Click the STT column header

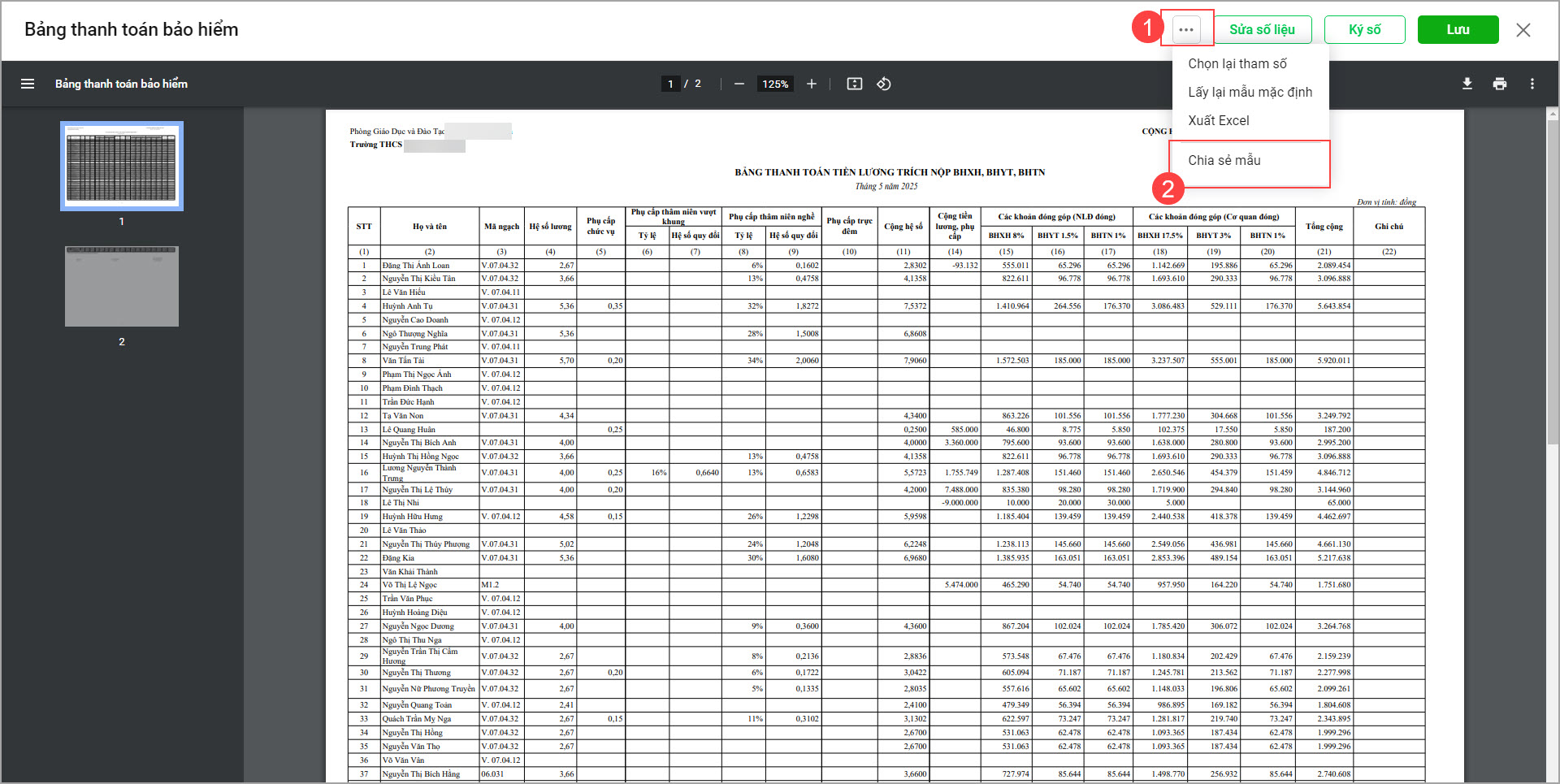[x=364, y=227]
